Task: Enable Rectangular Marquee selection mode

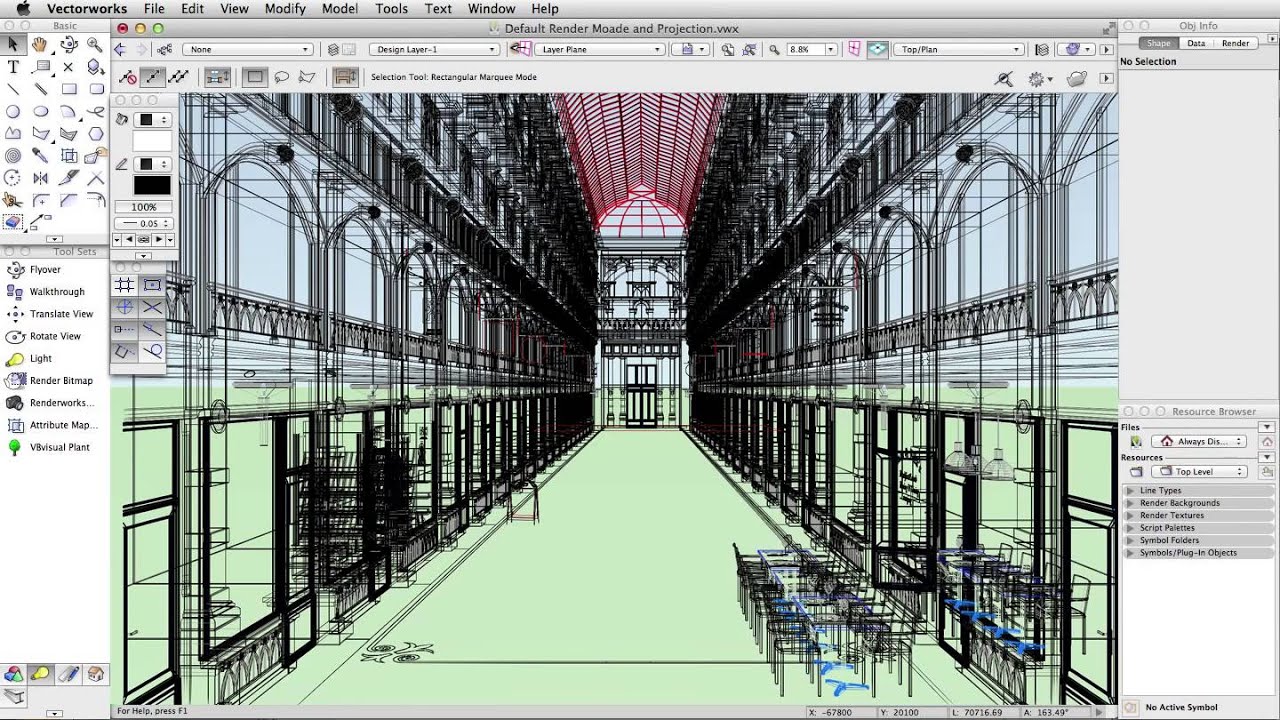Action: tap(254, 77)
